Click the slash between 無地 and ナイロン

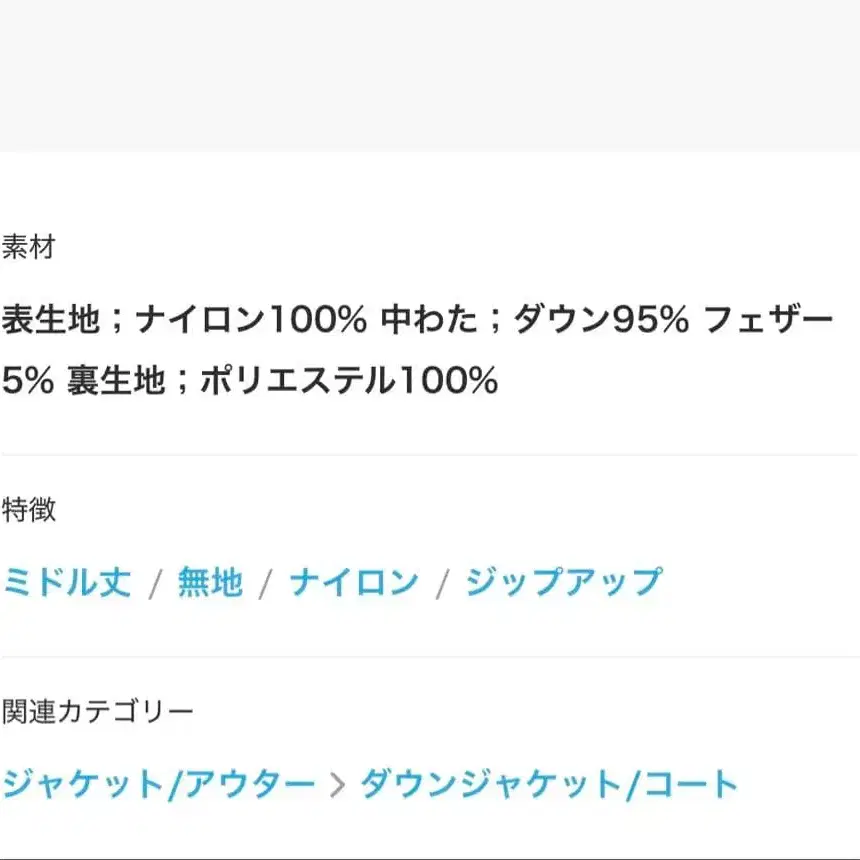tap(265, 584)
